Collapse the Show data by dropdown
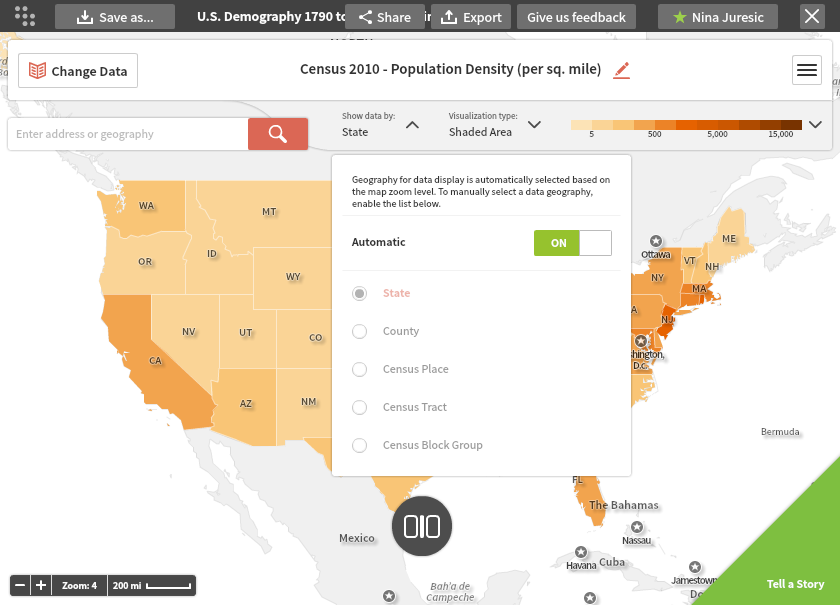The width and height of the screenshot is (840, 605). click(x=412, y=125)
